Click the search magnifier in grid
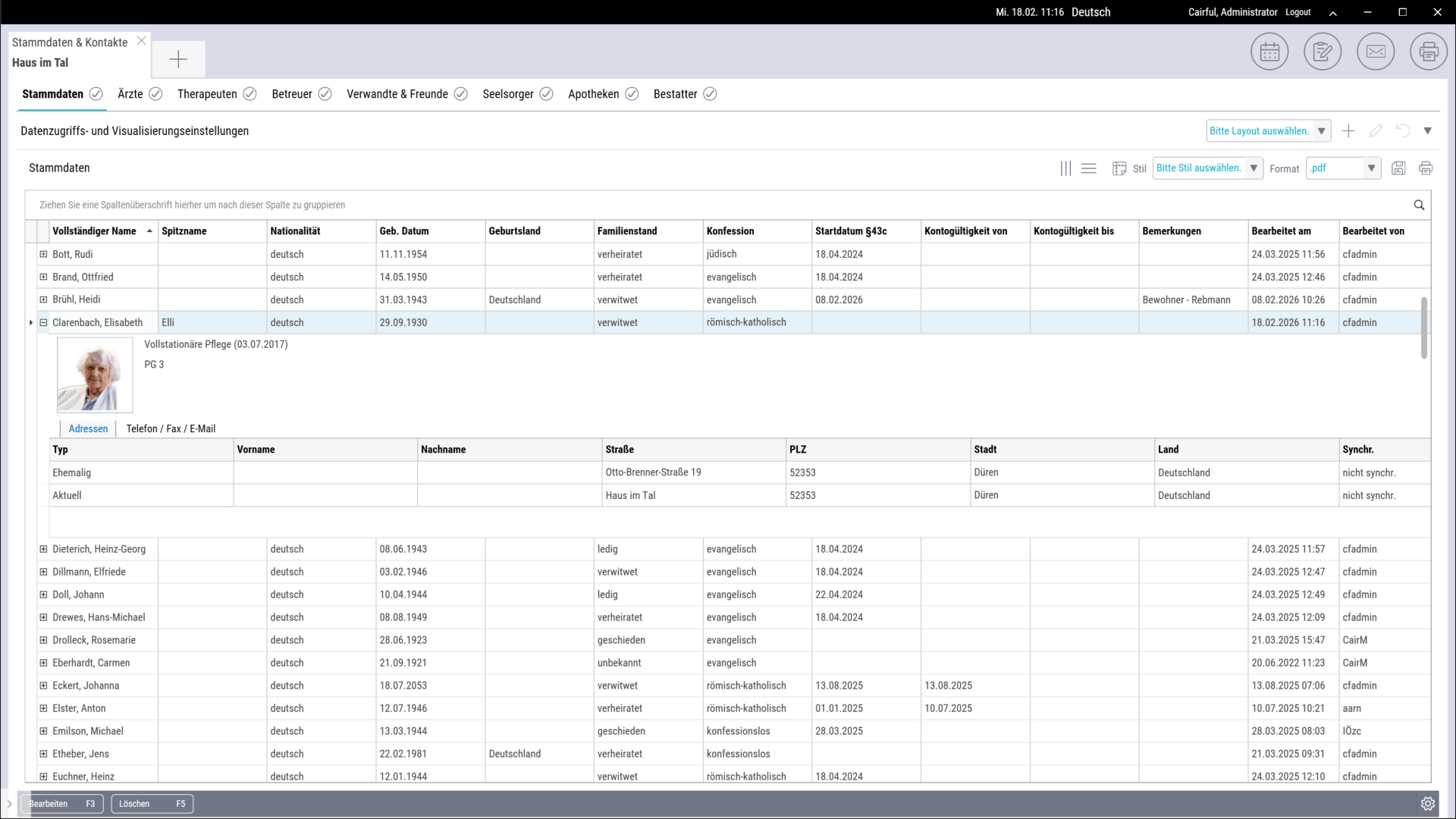This screenshot has height=819, width=1456. coord(1419,205)
